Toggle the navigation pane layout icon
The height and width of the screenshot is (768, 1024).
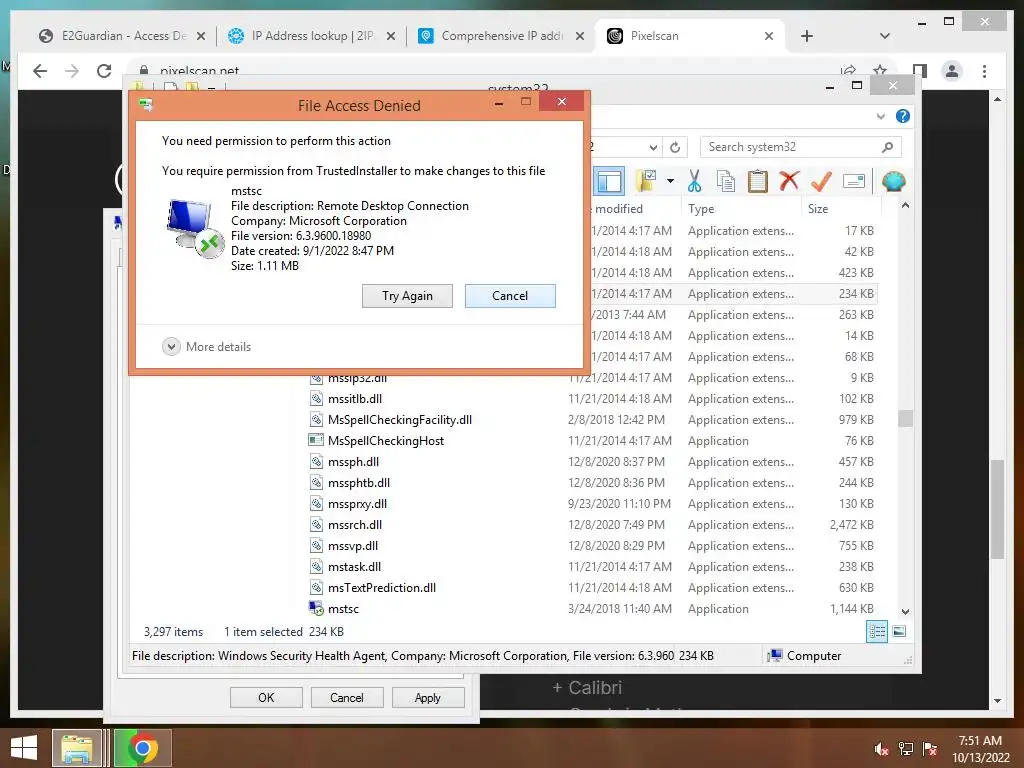(609, 181)
